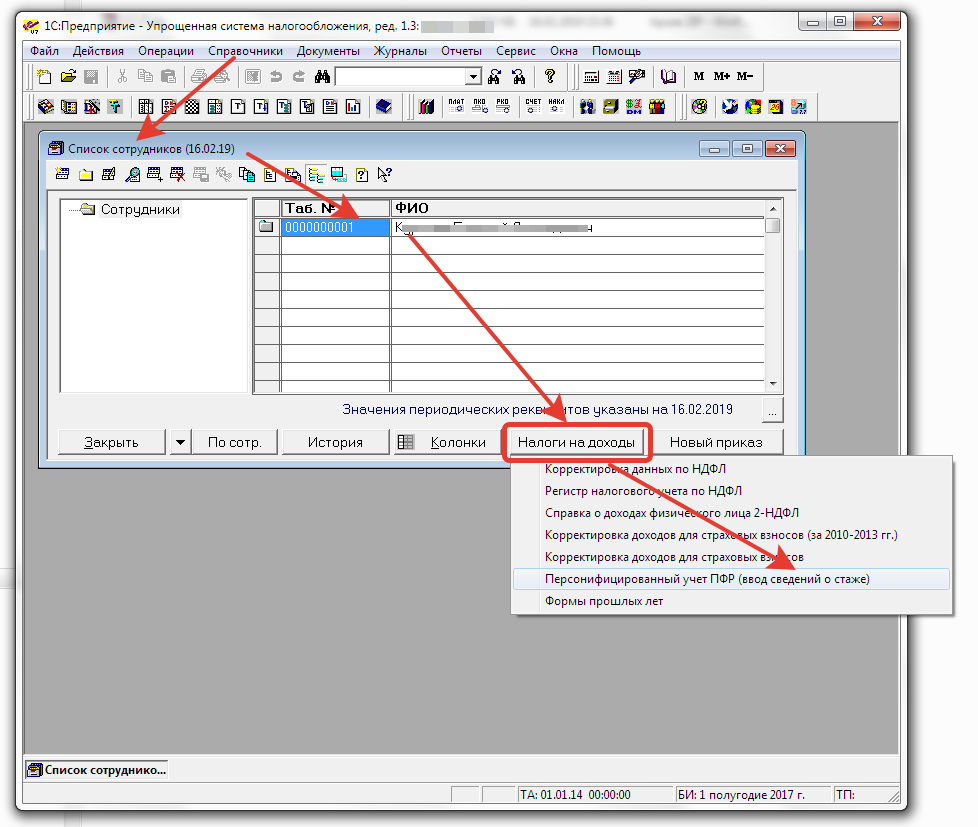Click the CD with question mark icon
The image size is (978, 827).
699,107
